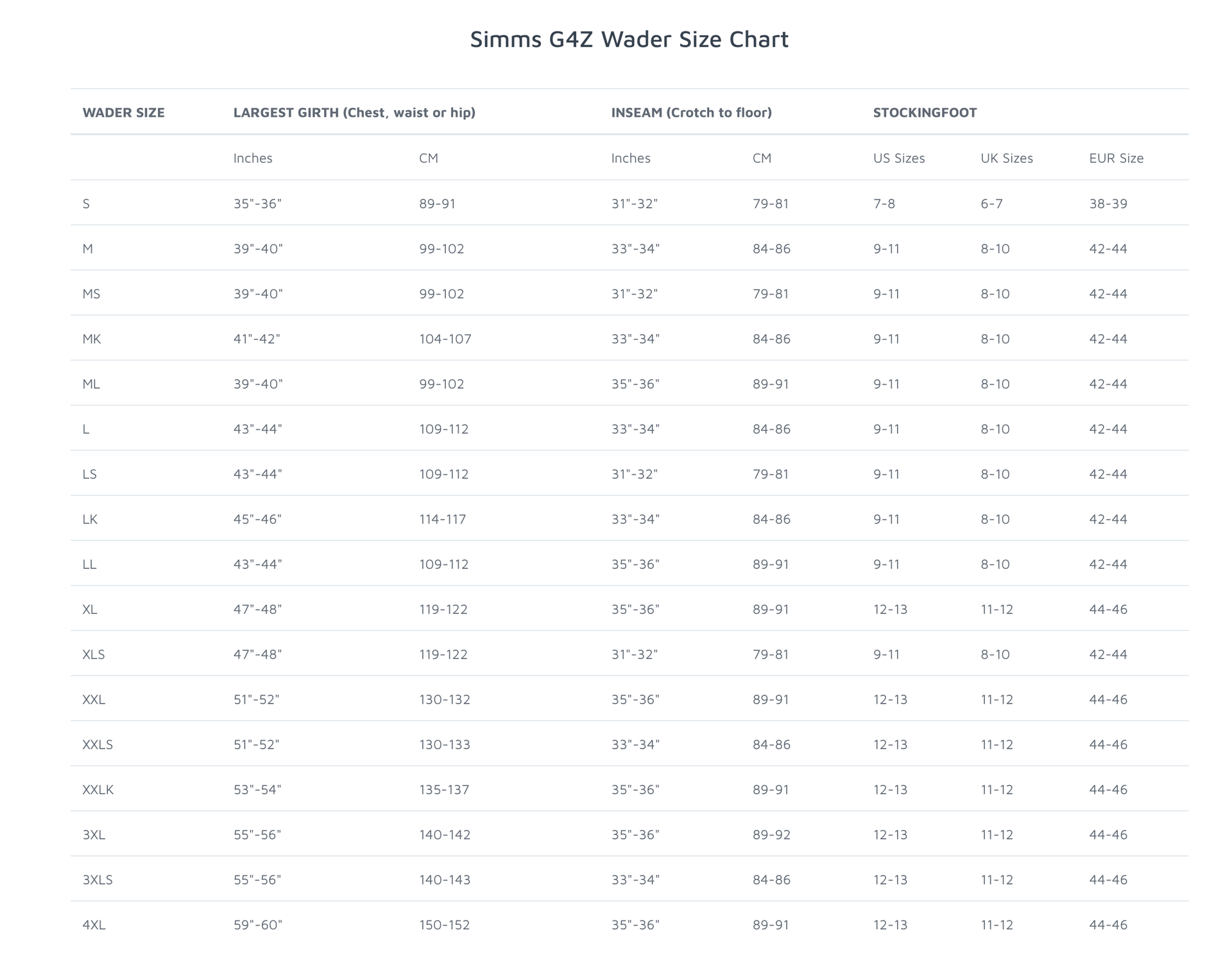
Task: Click the S wader size row label
Action: click(x=86, y=204)
